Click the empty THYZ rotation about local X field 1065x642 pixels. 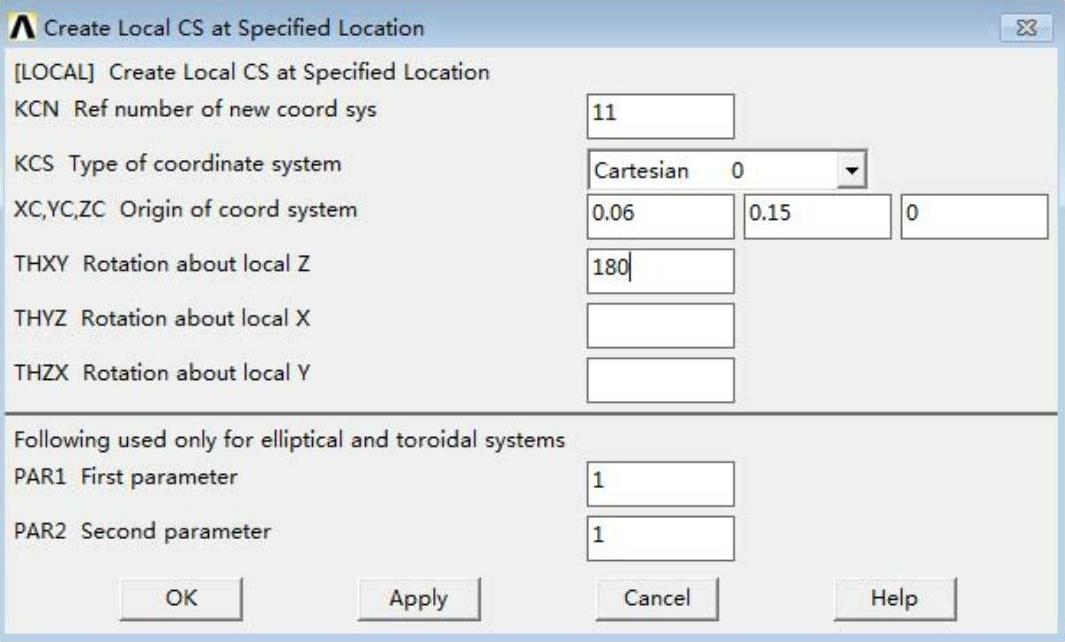[660, 325]
